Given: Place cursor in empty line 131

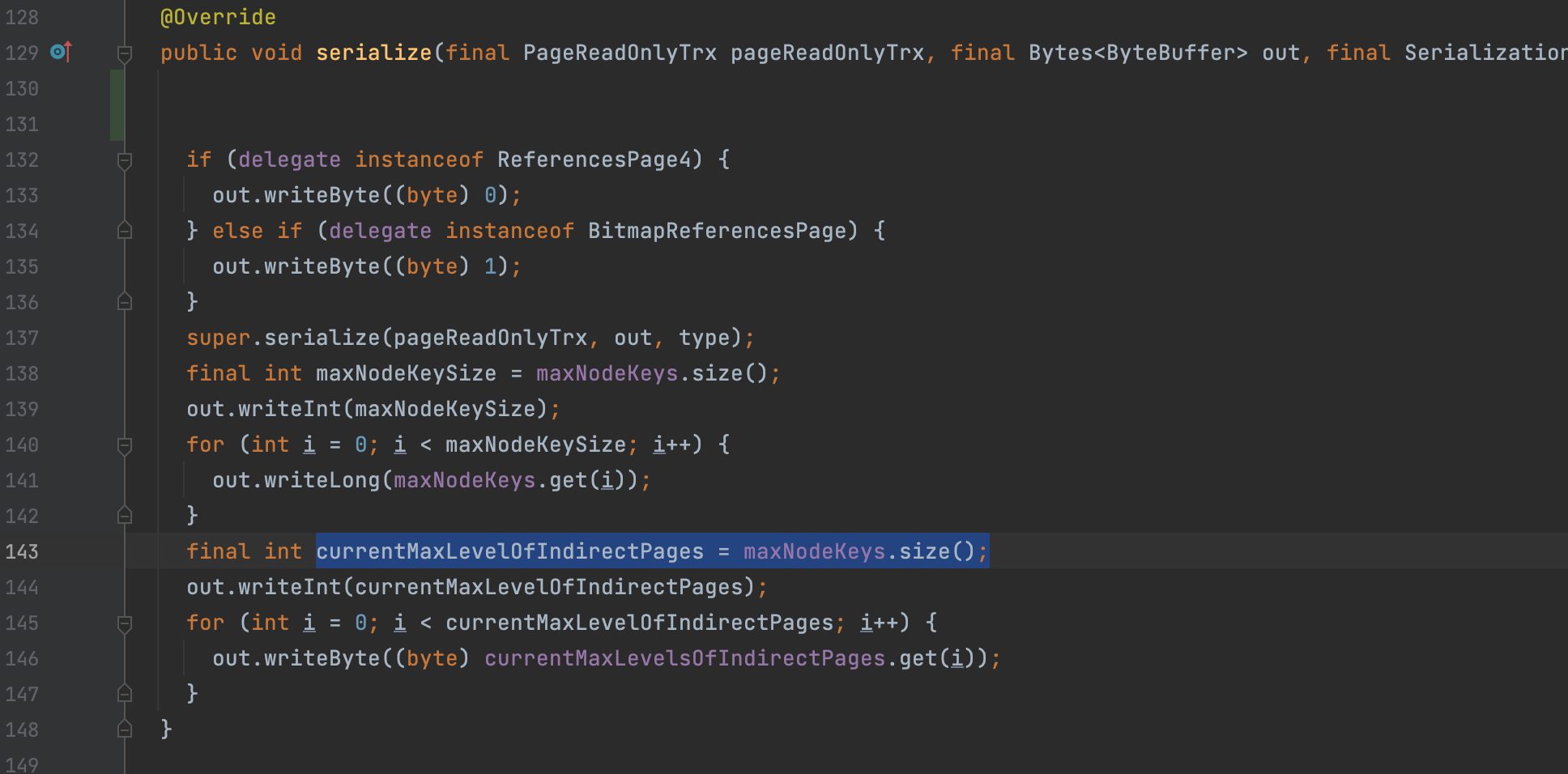Looking at the screenshot, I should [486, 124].
